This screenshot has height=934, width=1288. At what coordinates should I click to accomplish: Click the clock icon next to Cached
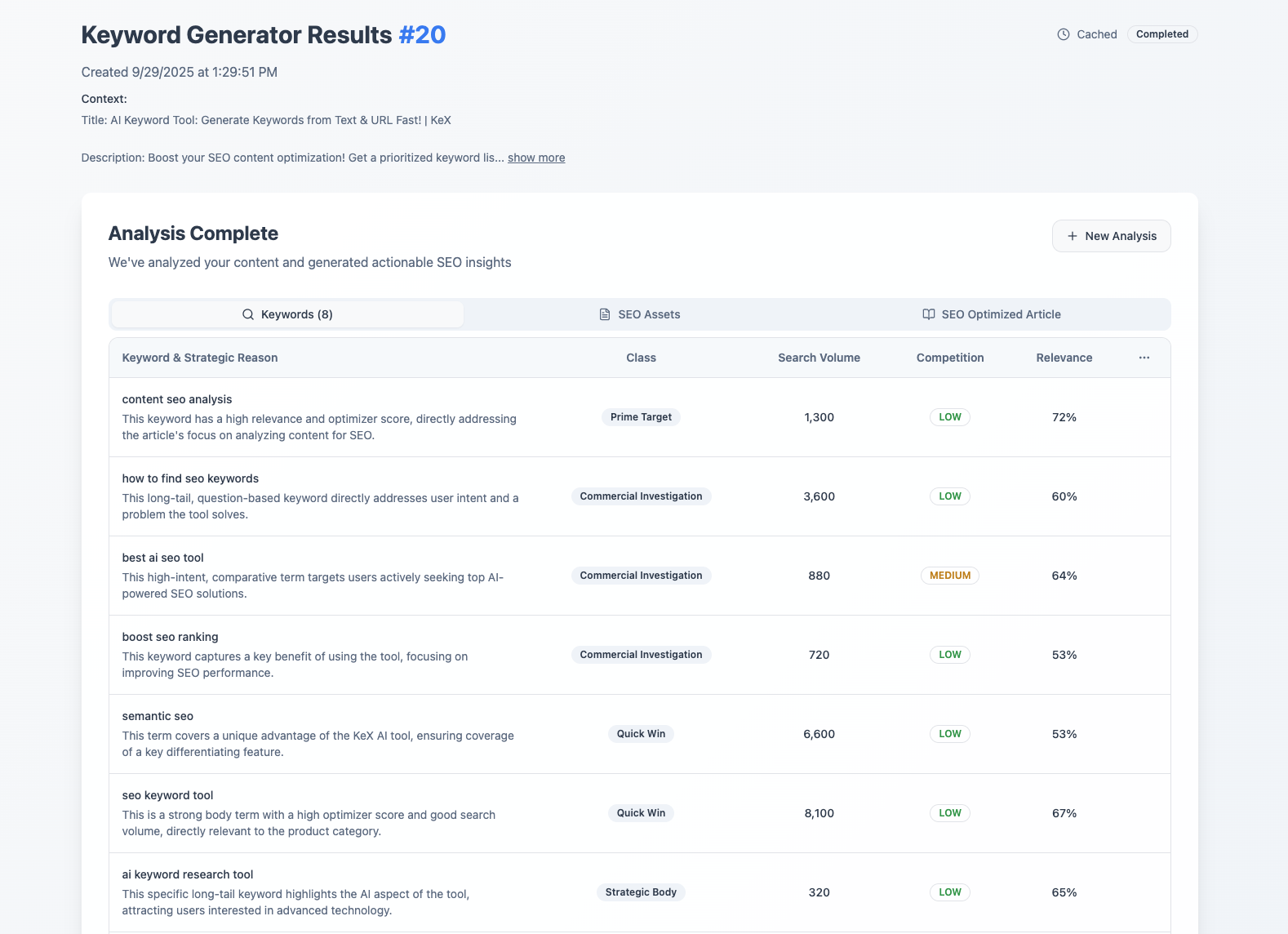click(1063, 34)
